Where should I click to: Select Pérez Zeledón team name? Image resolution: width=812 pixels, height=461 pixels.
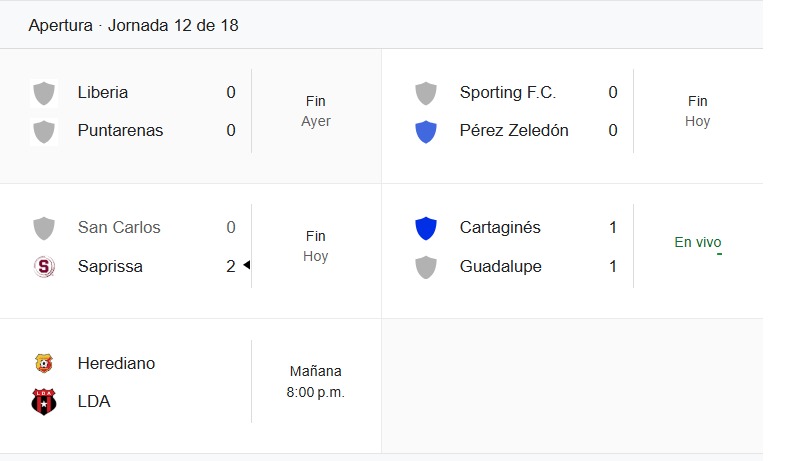[514, 131]
